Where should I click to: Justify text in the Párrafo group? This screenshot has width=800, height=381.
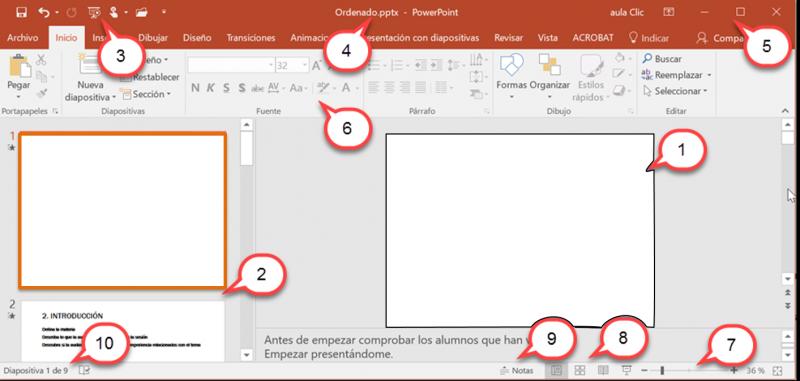420,87
